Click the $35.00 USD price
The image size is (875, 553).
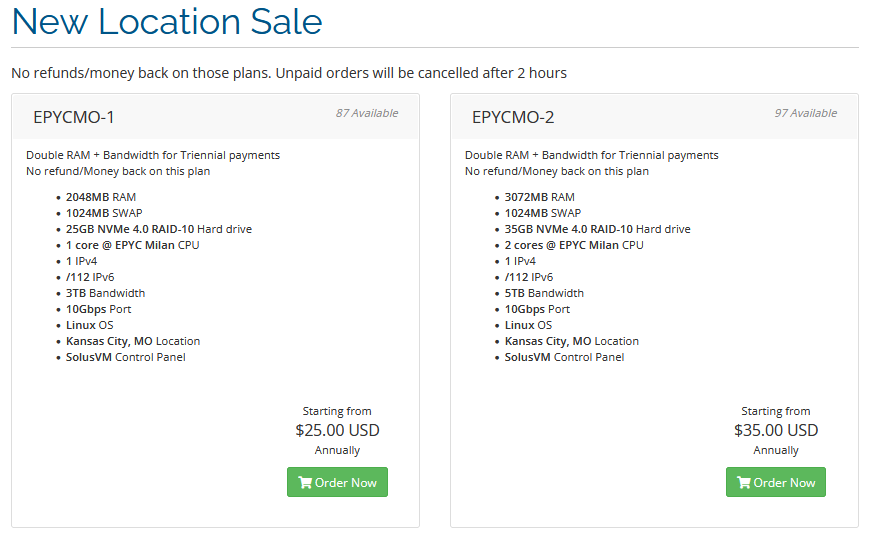pyautogui.click(x=776, y=431)
